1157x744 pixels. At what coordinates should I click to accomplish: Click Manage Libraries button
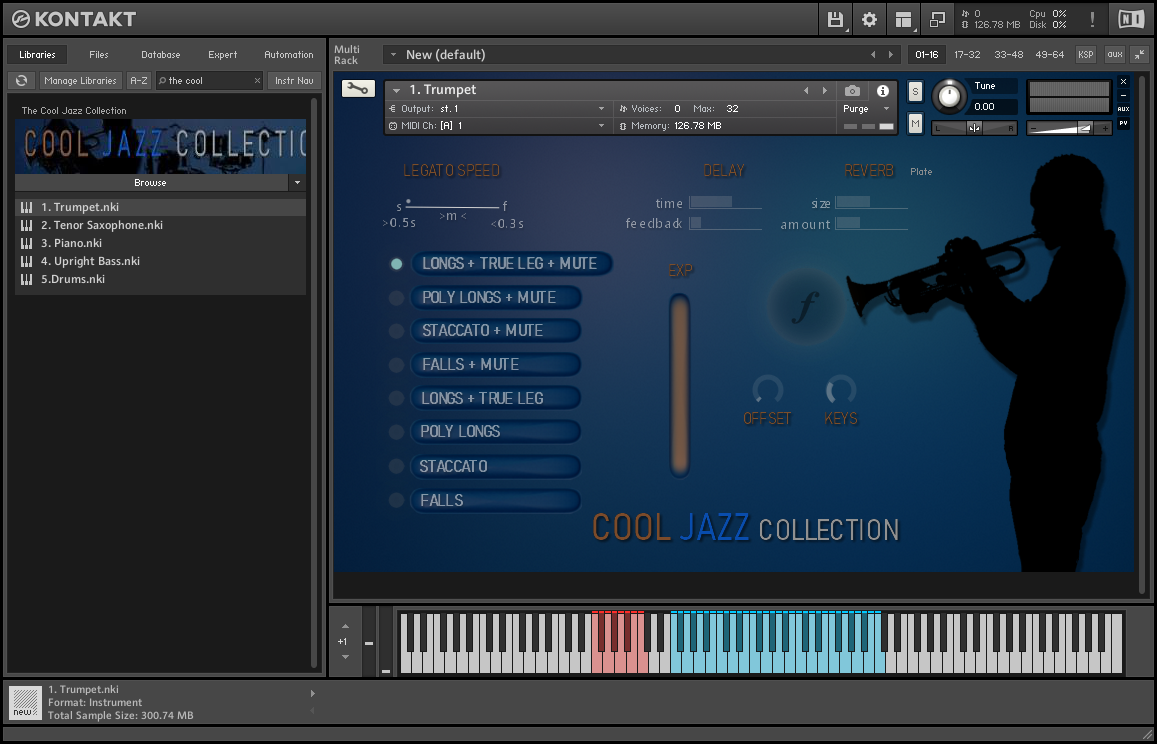tap(80, 80)
